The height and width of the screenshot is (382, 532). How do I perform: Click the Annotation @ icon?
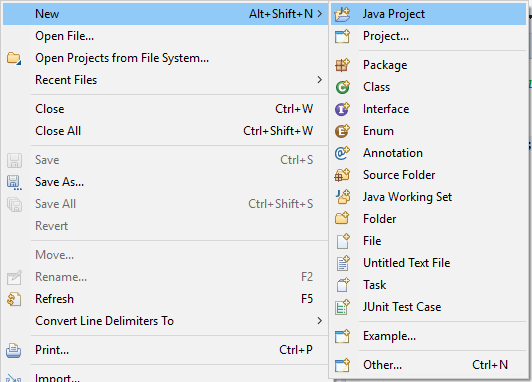[342, 153]
